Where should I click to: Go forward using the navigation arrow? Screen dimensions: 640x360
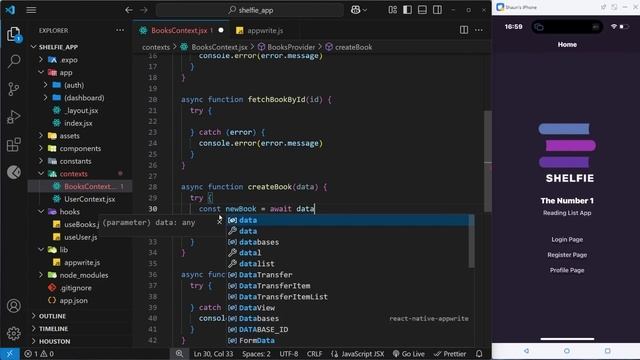tap(144, 10)
